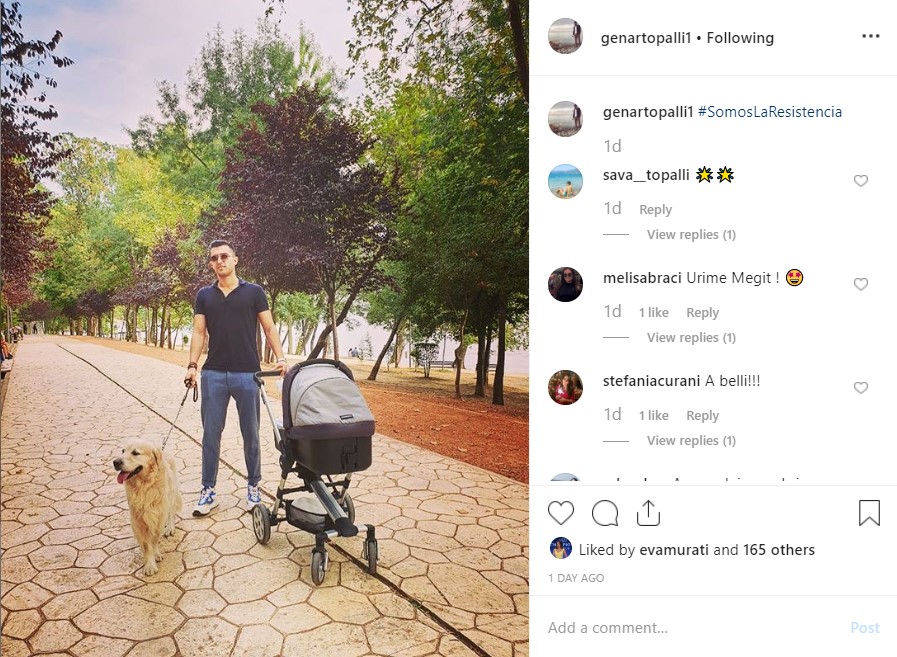This screenshot has width=897, height=657.
Task: Reply to melisabraci's comment
Action: click(702, 312)
